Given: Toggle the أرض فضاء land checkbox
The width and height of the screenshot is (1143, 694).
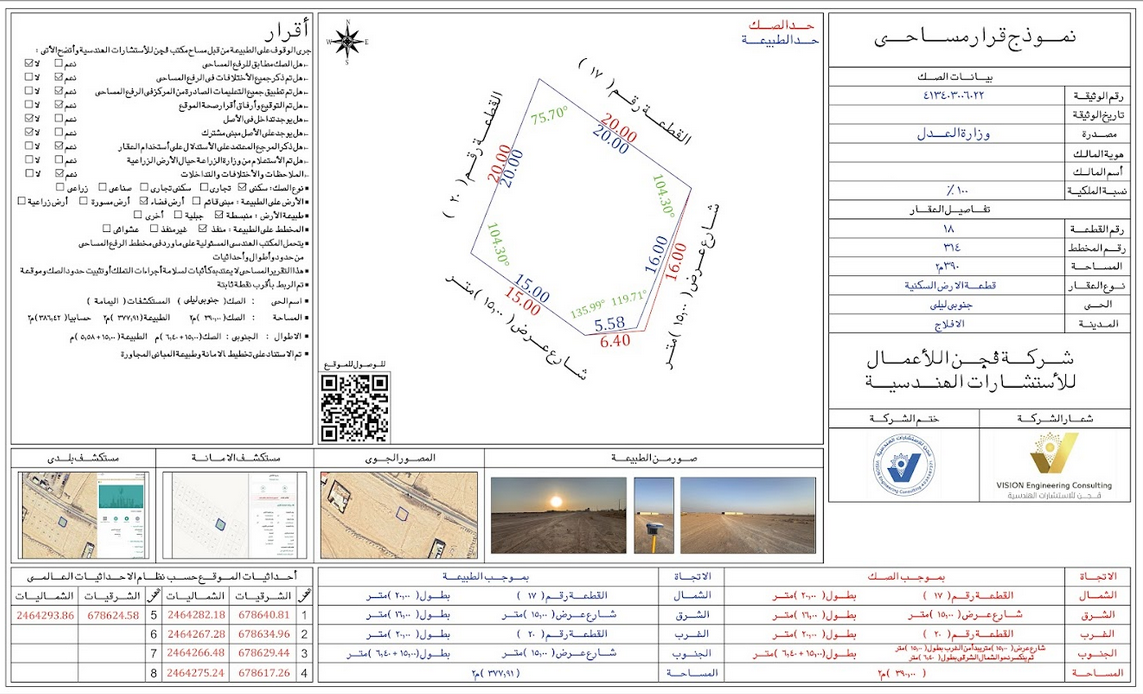Looking at the screenshot, I should click(x=144, y=201).
